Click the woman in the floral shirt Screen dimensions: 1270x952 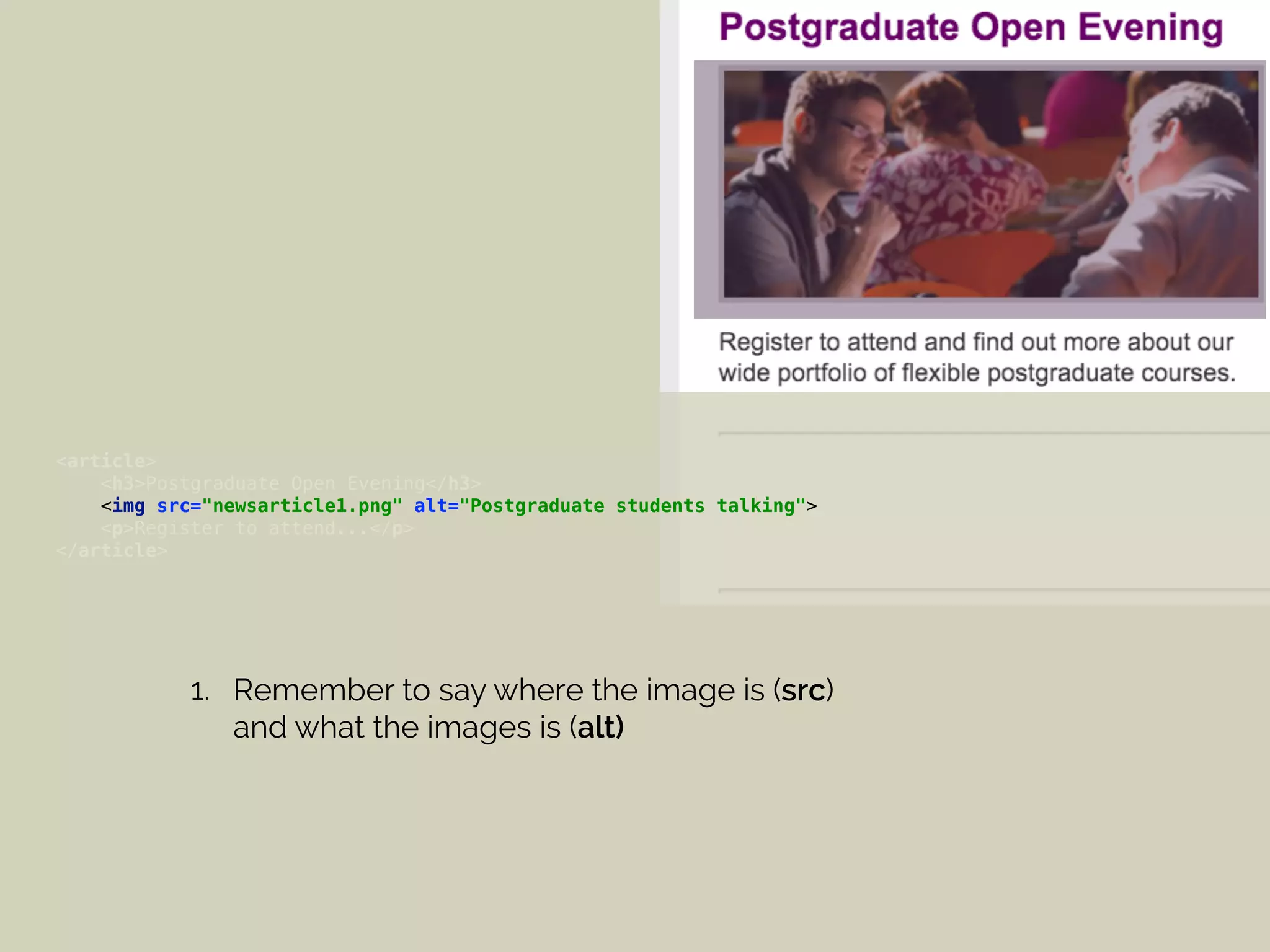[x=955, y=186]
